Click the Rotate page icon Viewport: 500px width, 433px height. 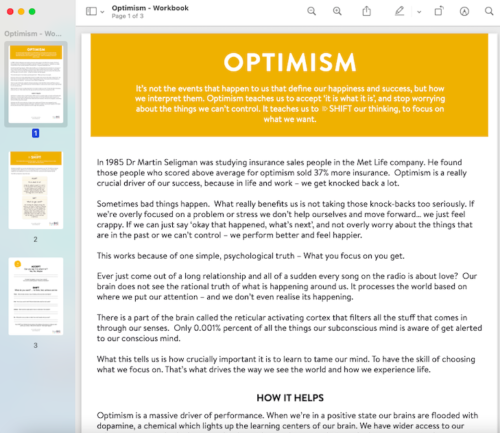click(439, 11)
